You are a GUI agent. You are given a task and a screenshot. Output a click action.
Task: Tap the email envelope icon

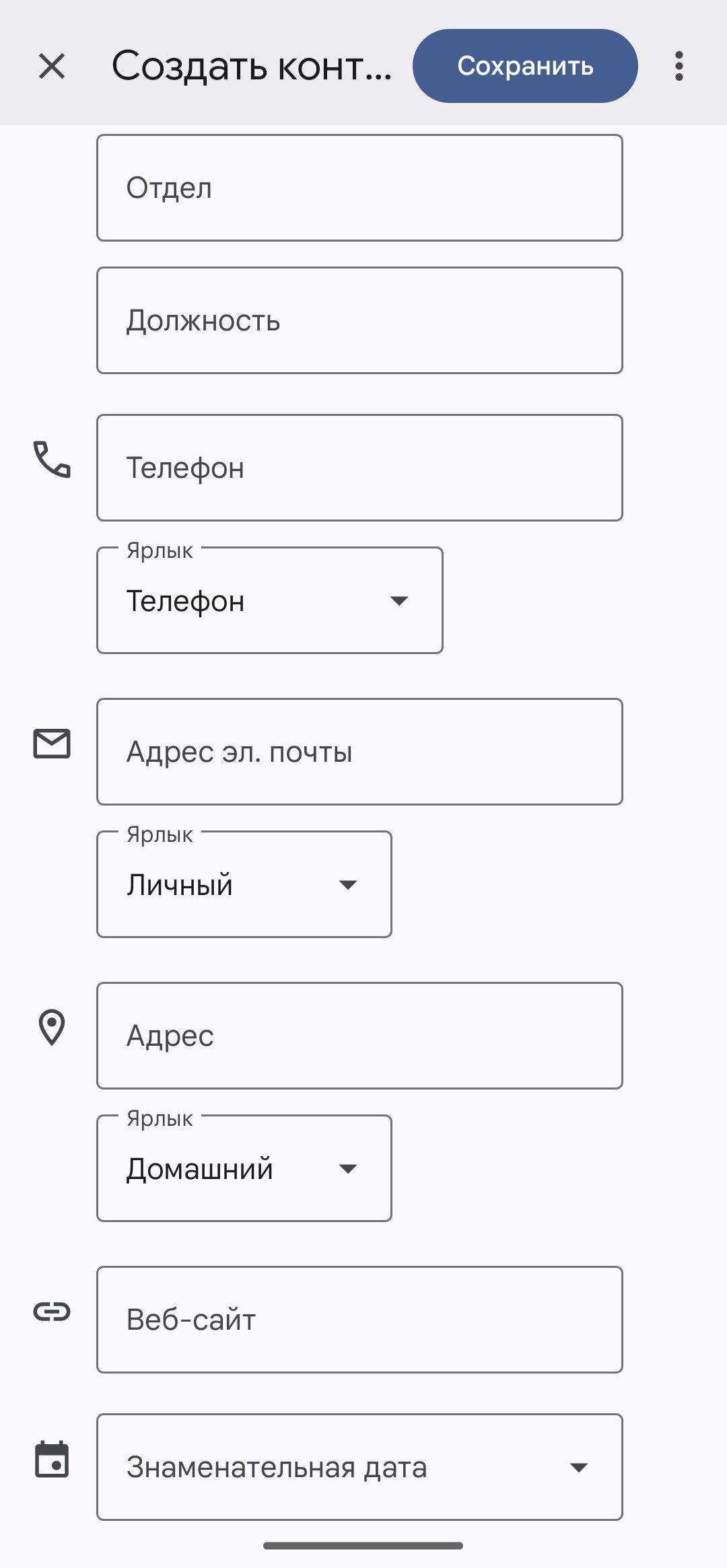point(52,744)
